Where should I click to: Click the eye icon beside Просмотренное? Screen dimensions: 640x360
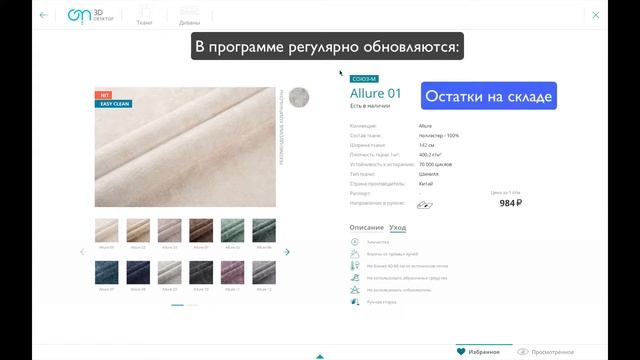point(522,351)
